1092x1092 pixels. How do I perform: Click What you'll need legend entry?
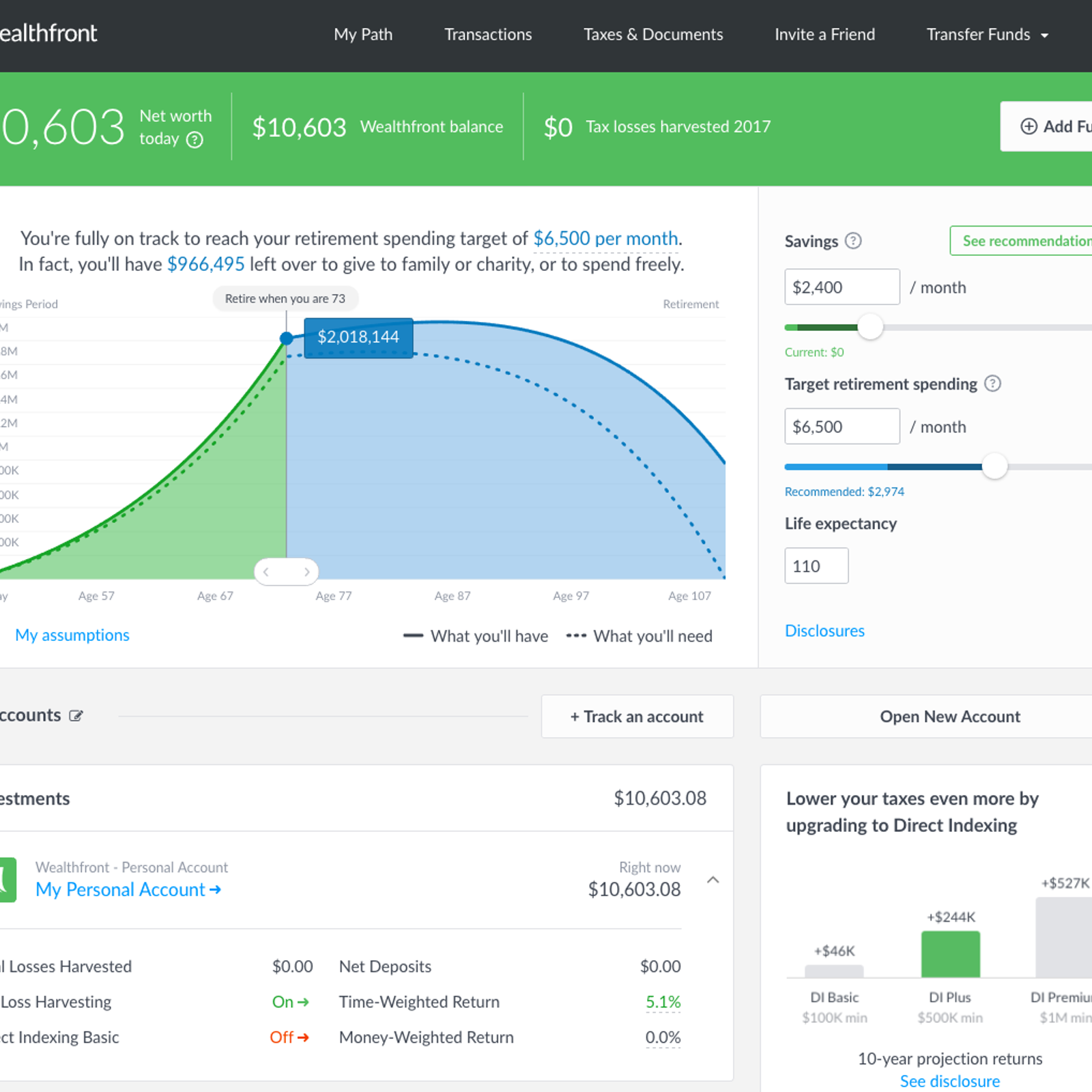click(639, 636)
